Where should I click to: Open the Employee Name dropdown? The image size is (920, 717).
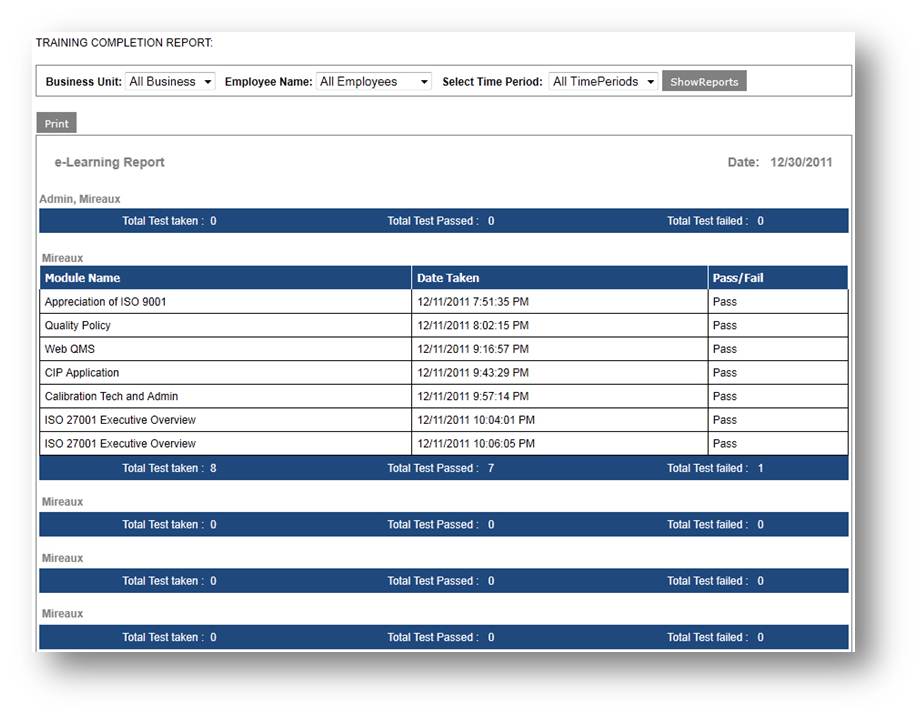coord(374,82)
